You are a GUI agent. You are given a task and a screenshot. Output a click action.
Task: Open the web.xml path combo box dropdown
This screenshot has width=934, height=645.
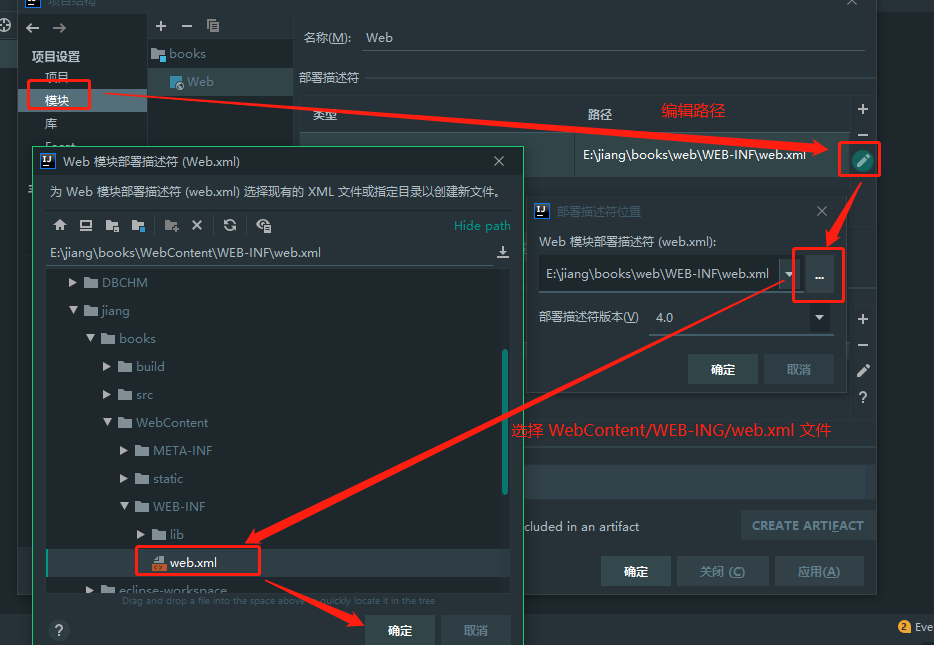pos(789,272)
